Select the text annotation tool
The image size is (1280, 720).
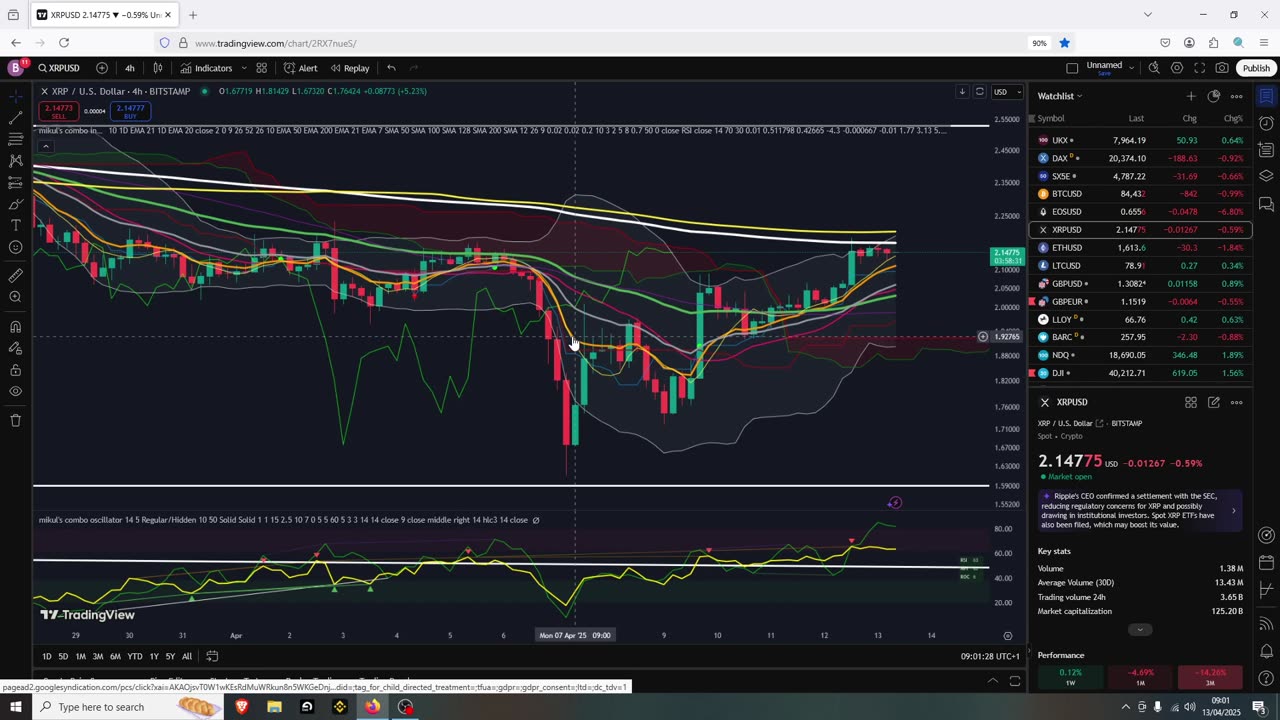[x=15, y=226]
